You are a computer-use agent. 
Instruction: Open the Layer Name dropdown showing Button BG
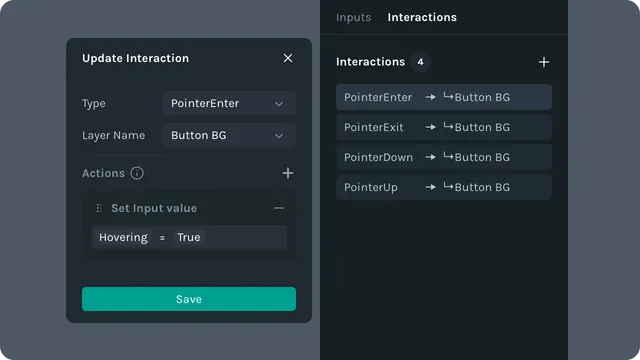(229, 135)
